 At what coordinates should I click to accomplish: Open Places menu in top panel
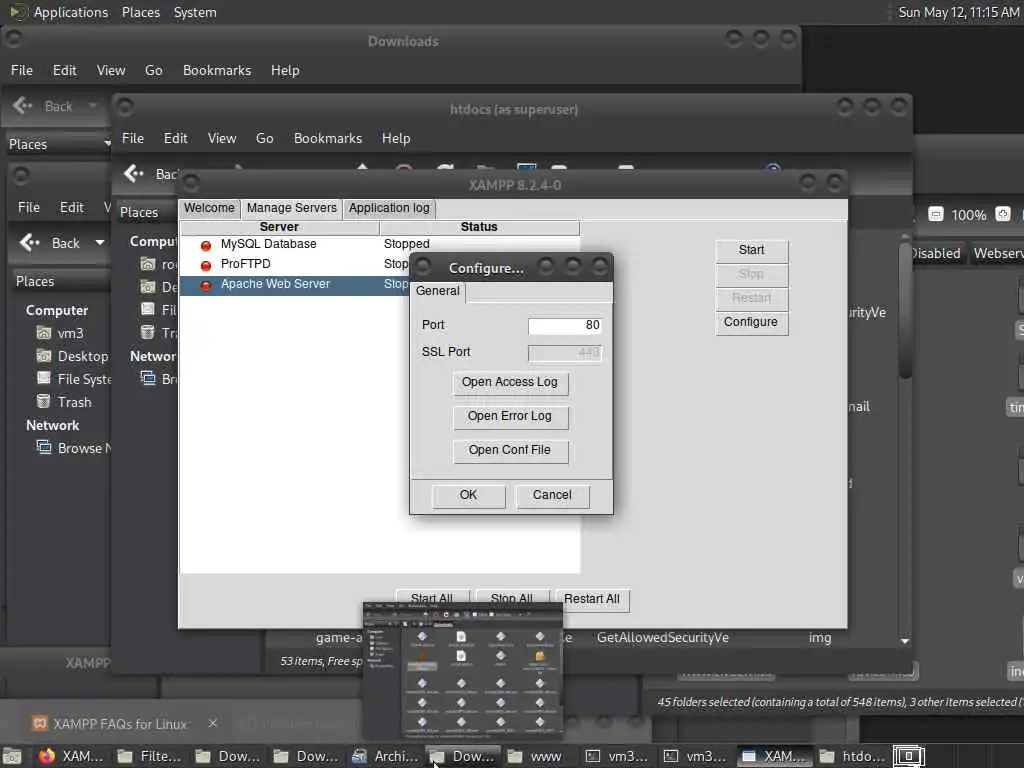[140, 12]
